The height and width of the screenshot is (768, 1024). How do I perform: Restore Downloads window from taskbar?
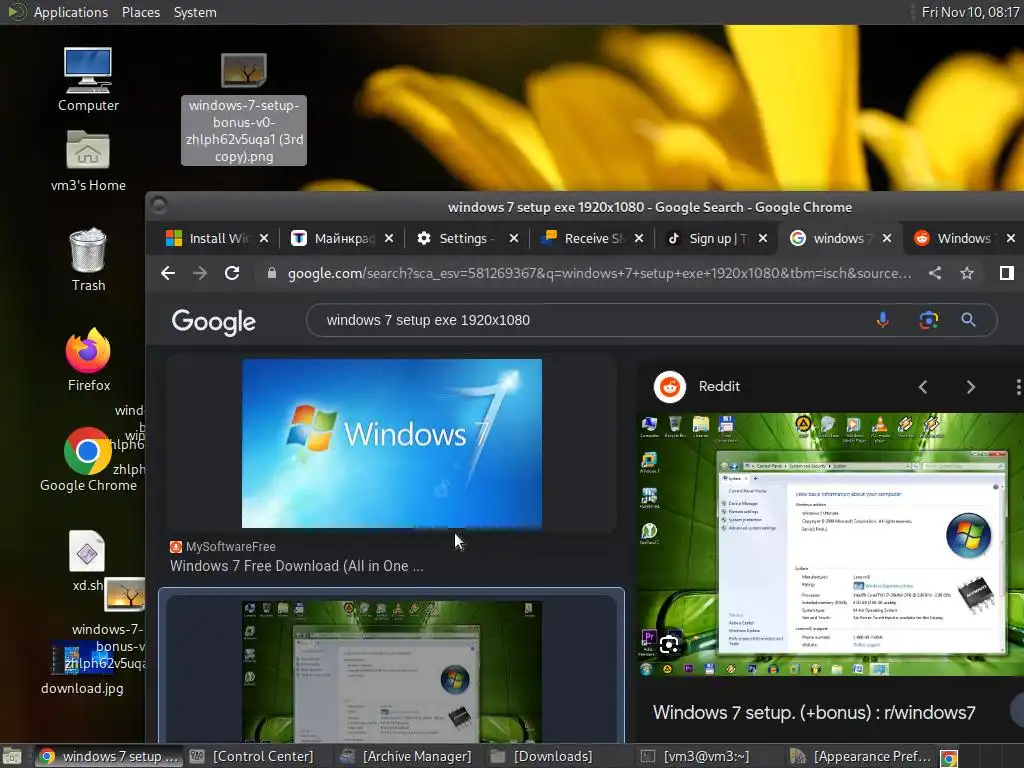(542, 756)
